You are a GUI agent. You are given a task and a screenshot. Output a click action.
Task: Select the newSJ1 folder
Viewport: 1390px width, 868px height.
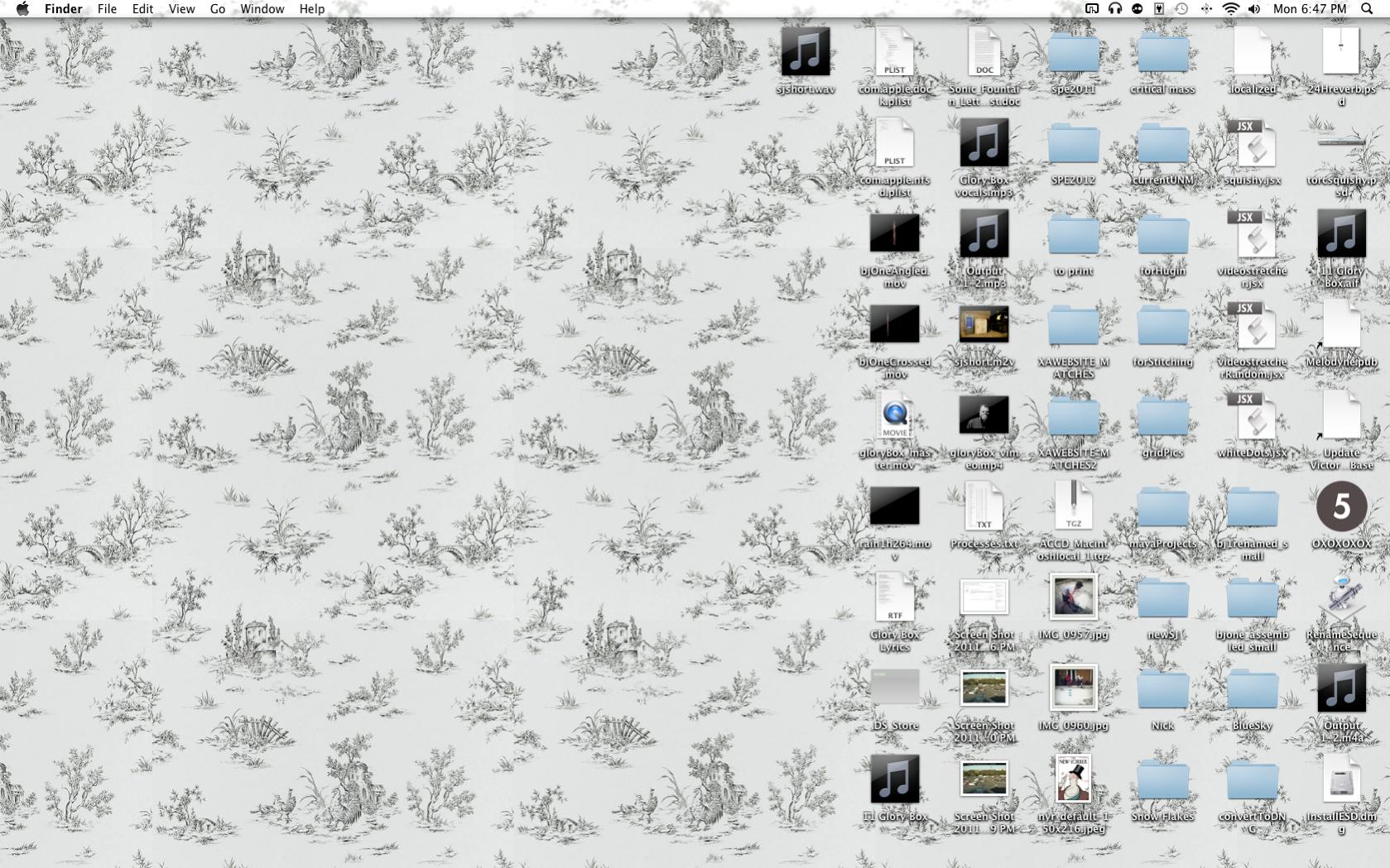click(x=1163, y=600)
